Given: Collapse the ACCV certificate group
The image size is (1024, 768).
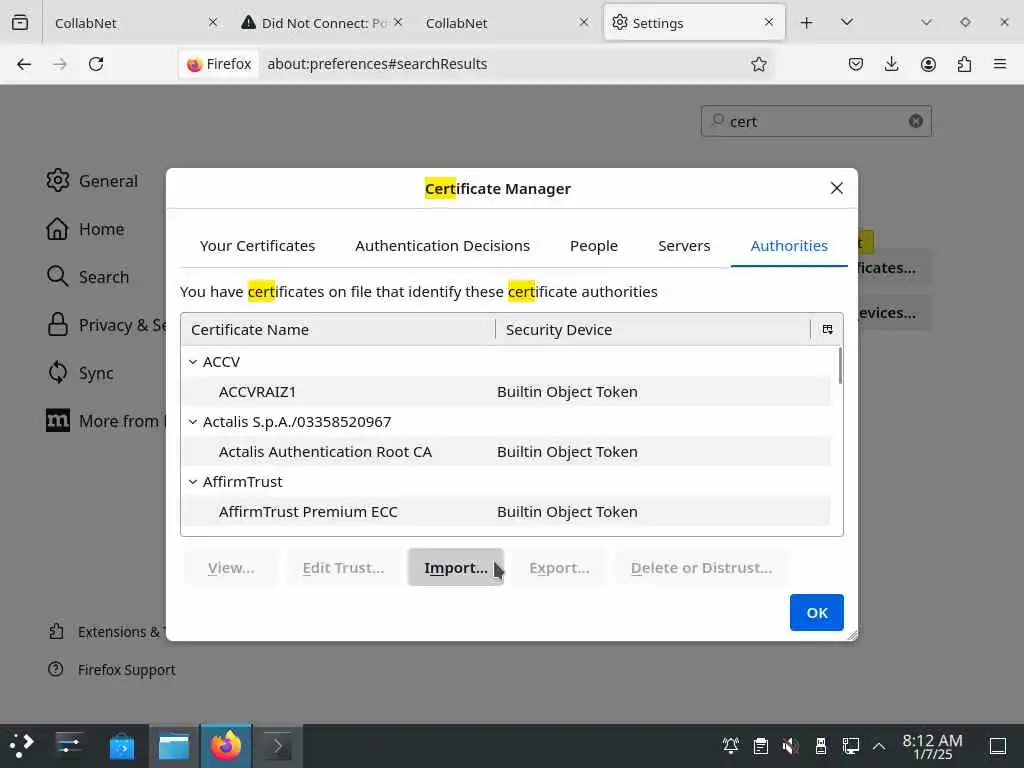Looking at the screenshot, I should tap(193, 362).
